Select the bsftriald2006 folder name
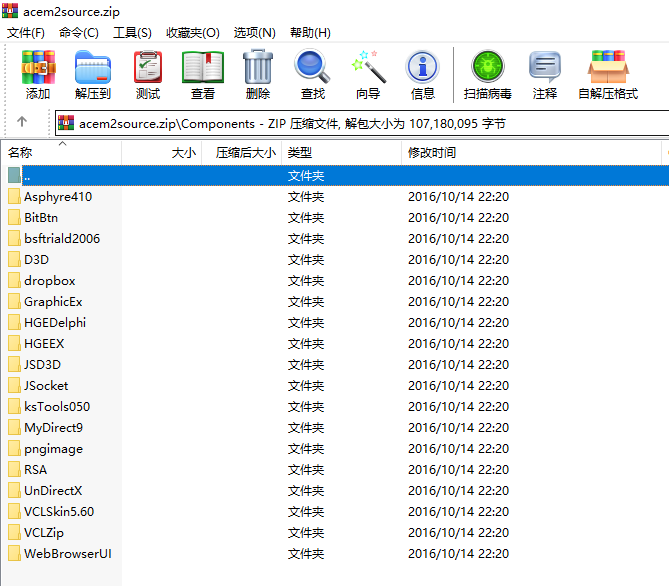The height and width of the screenshot is (586, 669). (x=62, y=239)
